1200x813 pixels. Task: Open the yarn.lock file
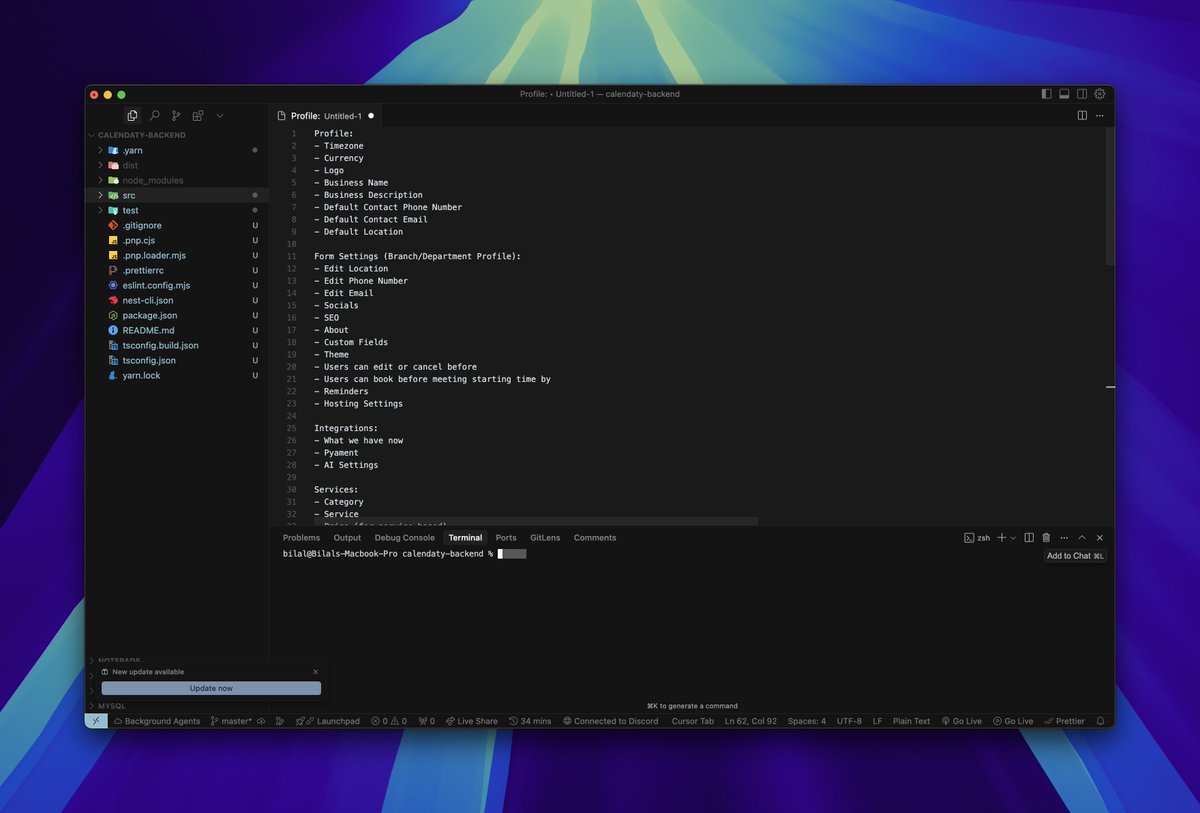(x=141, y=375)
